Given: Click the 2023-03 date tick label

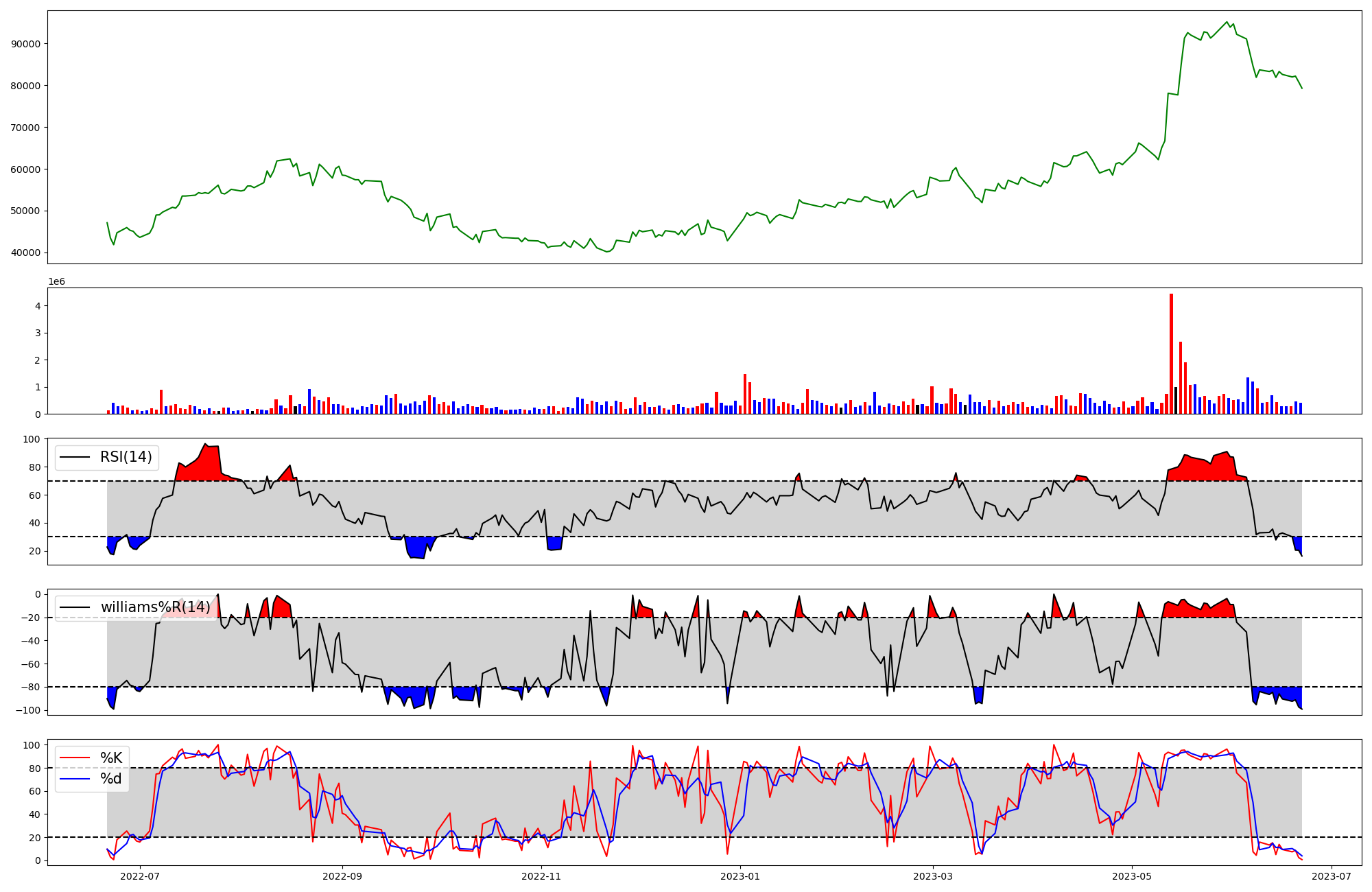Looking at the screenshot, I should click(933, 876).
